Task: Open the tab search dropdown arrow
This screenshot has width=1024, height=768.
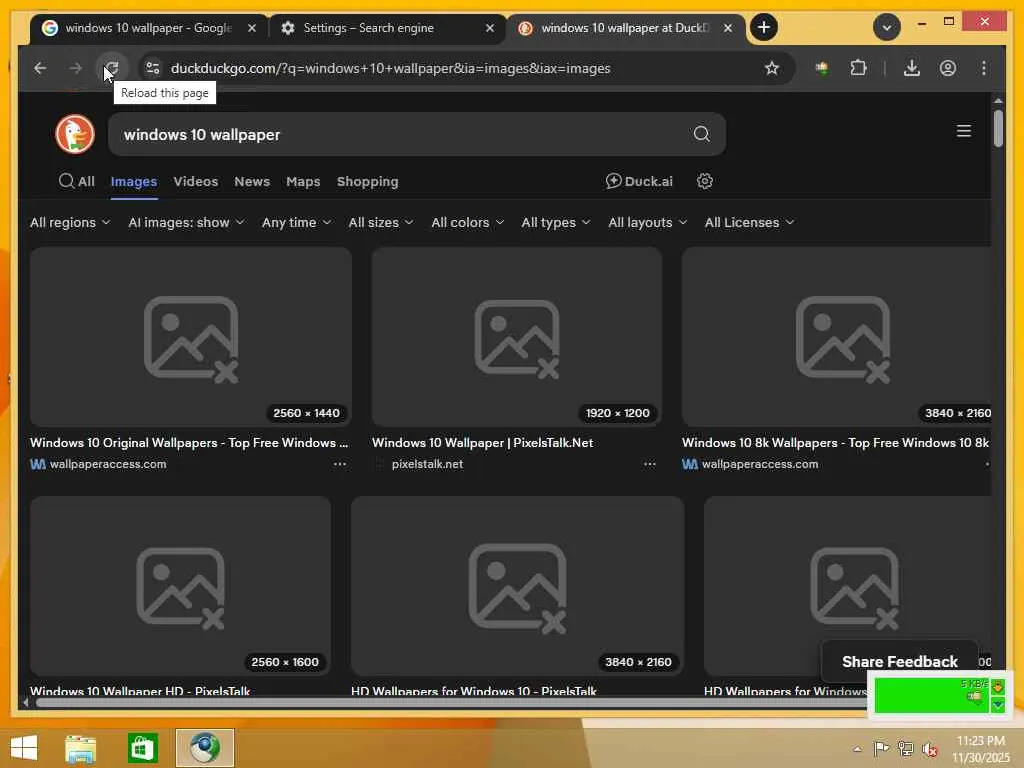Action: (x=886, y=27)
